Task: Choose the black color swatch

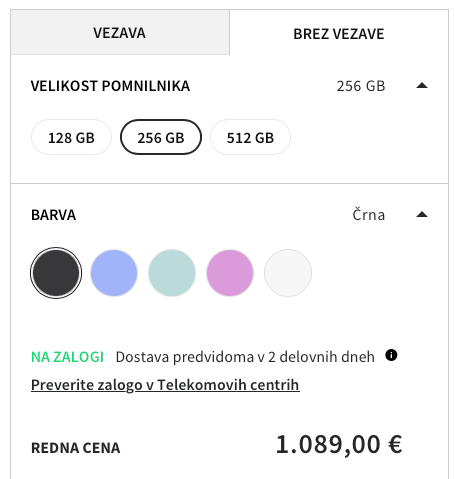Action: pyautogui.click(x=56, y=273)
